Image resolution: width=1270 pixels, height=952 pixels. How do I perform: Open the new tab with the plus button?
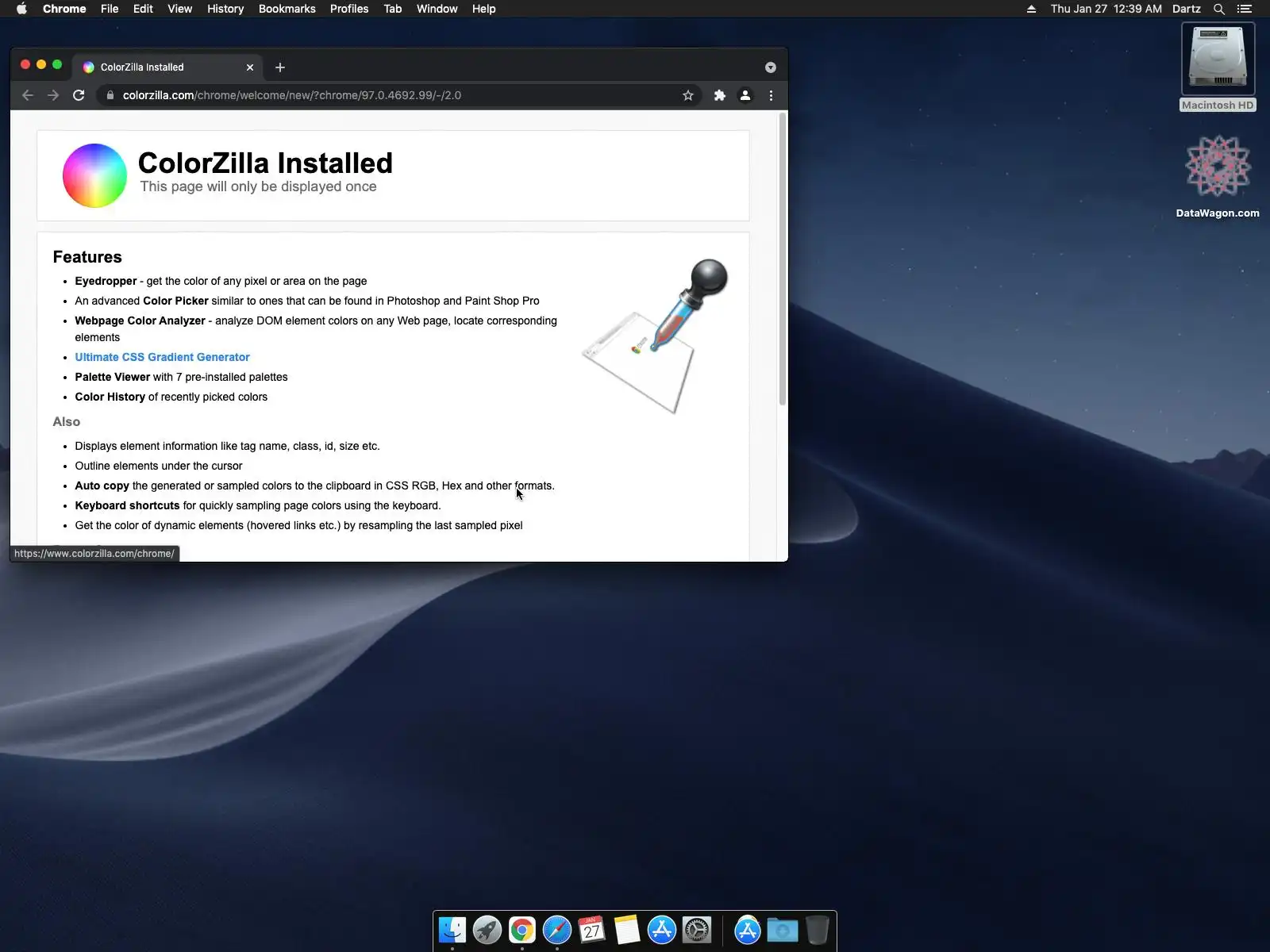pyautogui.click(x=280, y=67)
